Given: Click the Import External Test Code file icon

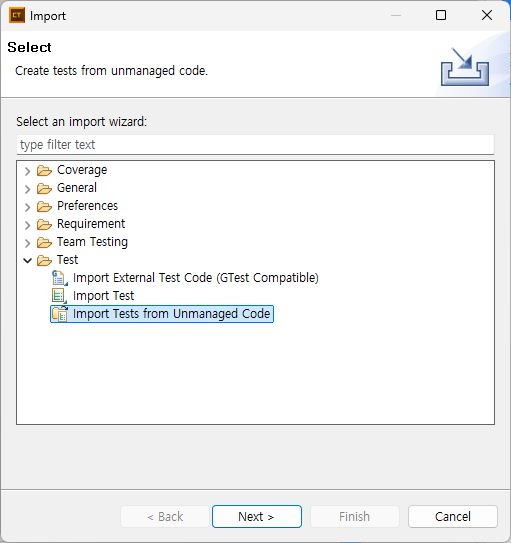Looking at the screenshot, I should (x=59, y=278).
